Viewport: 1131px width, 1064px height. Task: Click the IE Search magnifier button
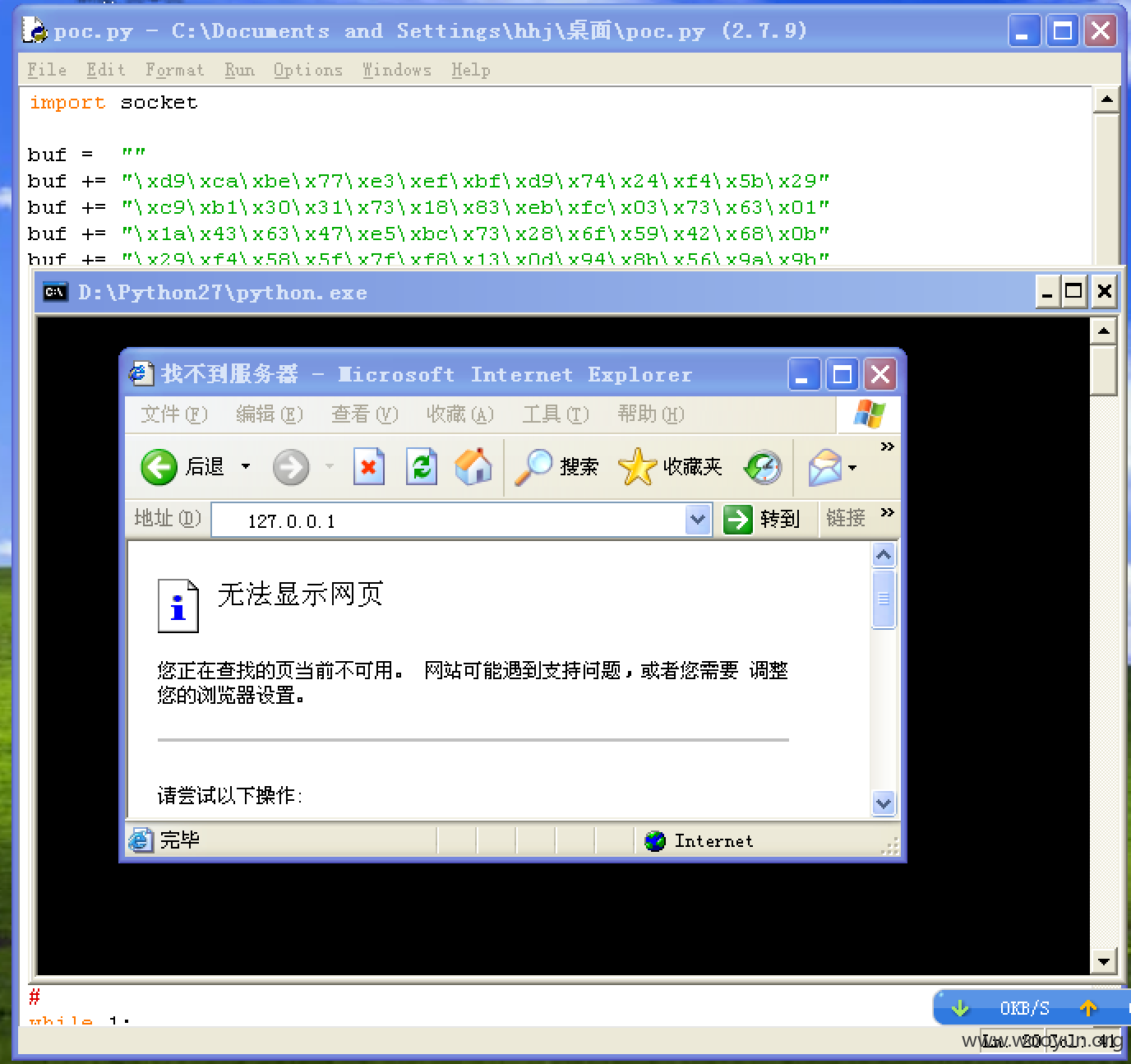(556, 467)
